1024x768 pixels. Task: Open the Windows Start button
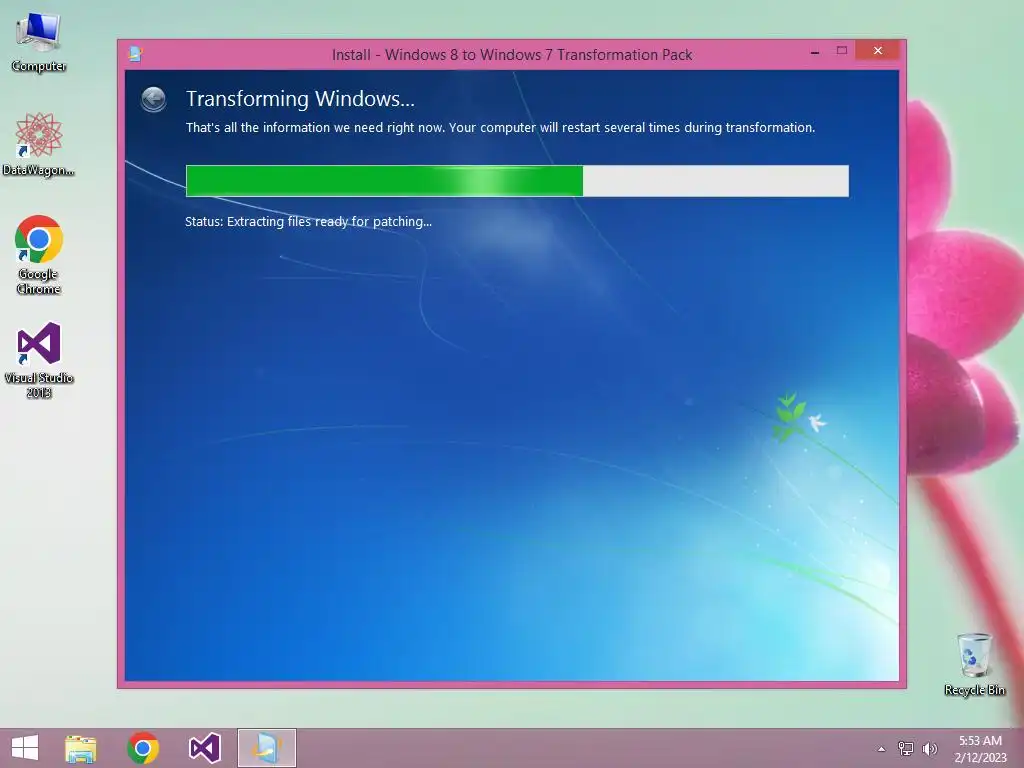[25, 748]
